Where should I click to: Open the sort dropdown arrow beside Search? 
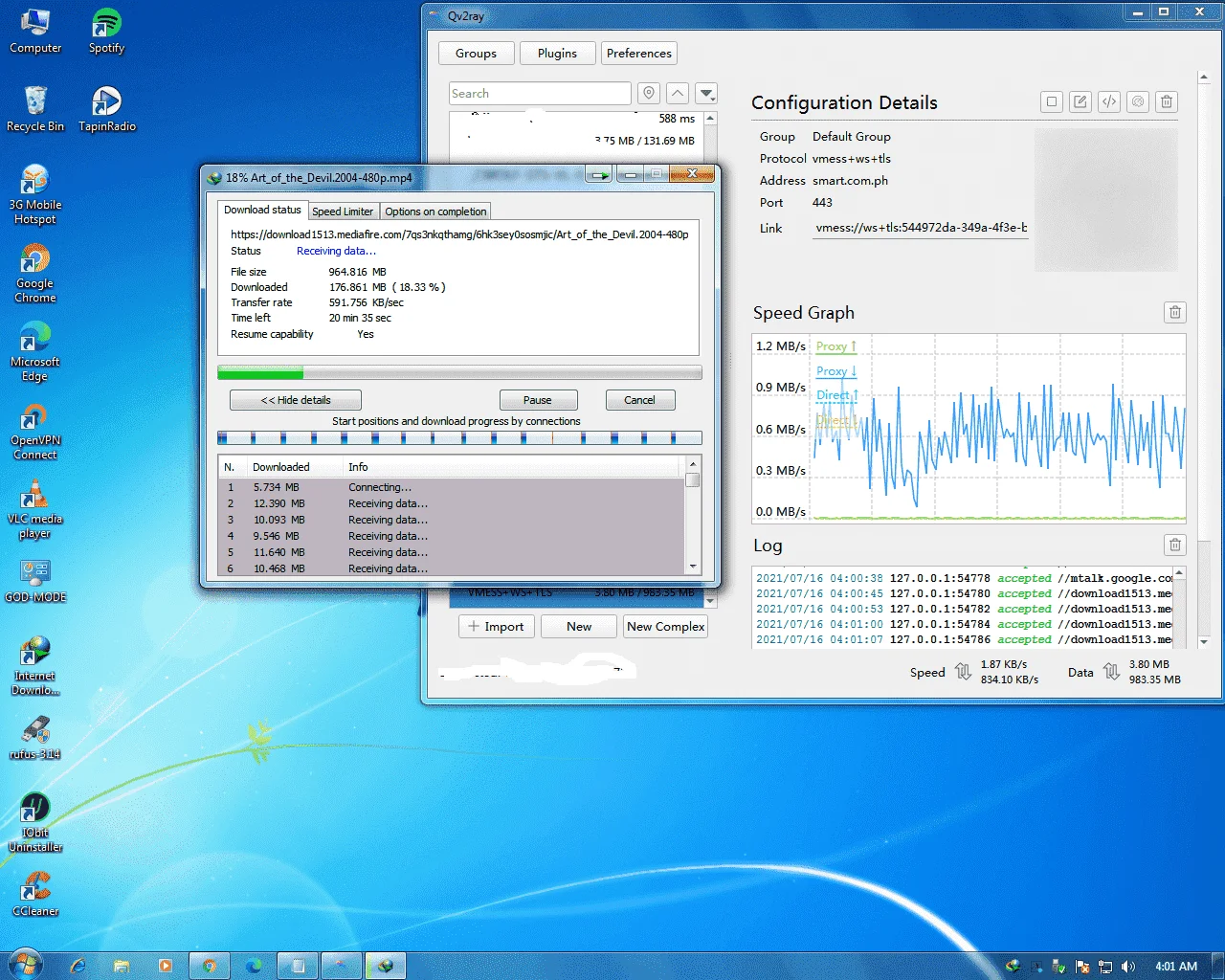706,93
